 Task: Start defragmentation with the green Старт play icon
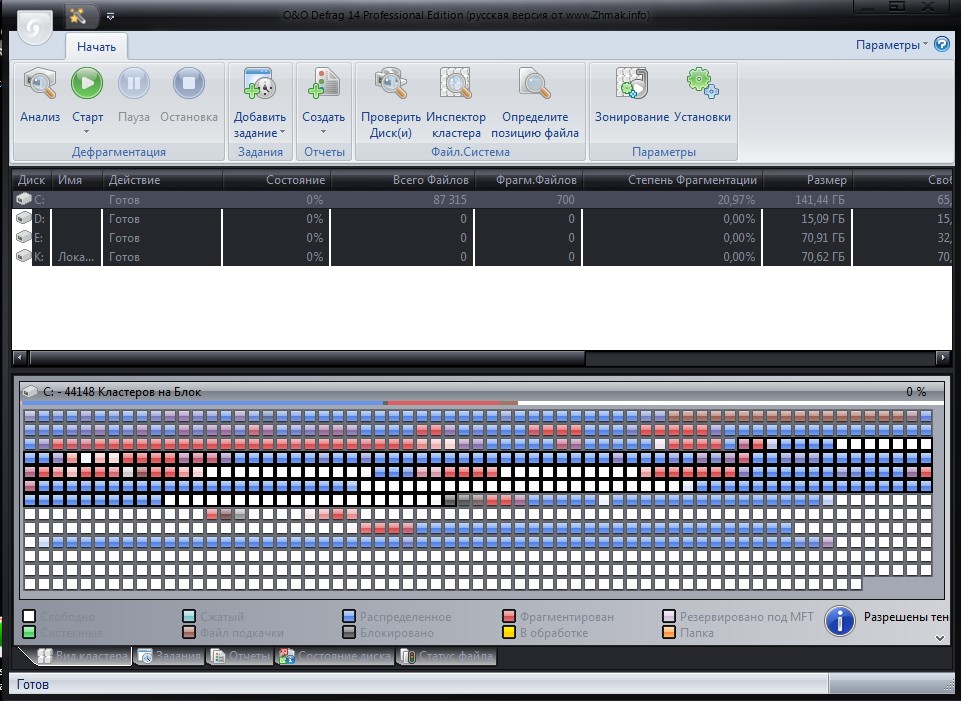pyautogui.click(x=87, y=83)
